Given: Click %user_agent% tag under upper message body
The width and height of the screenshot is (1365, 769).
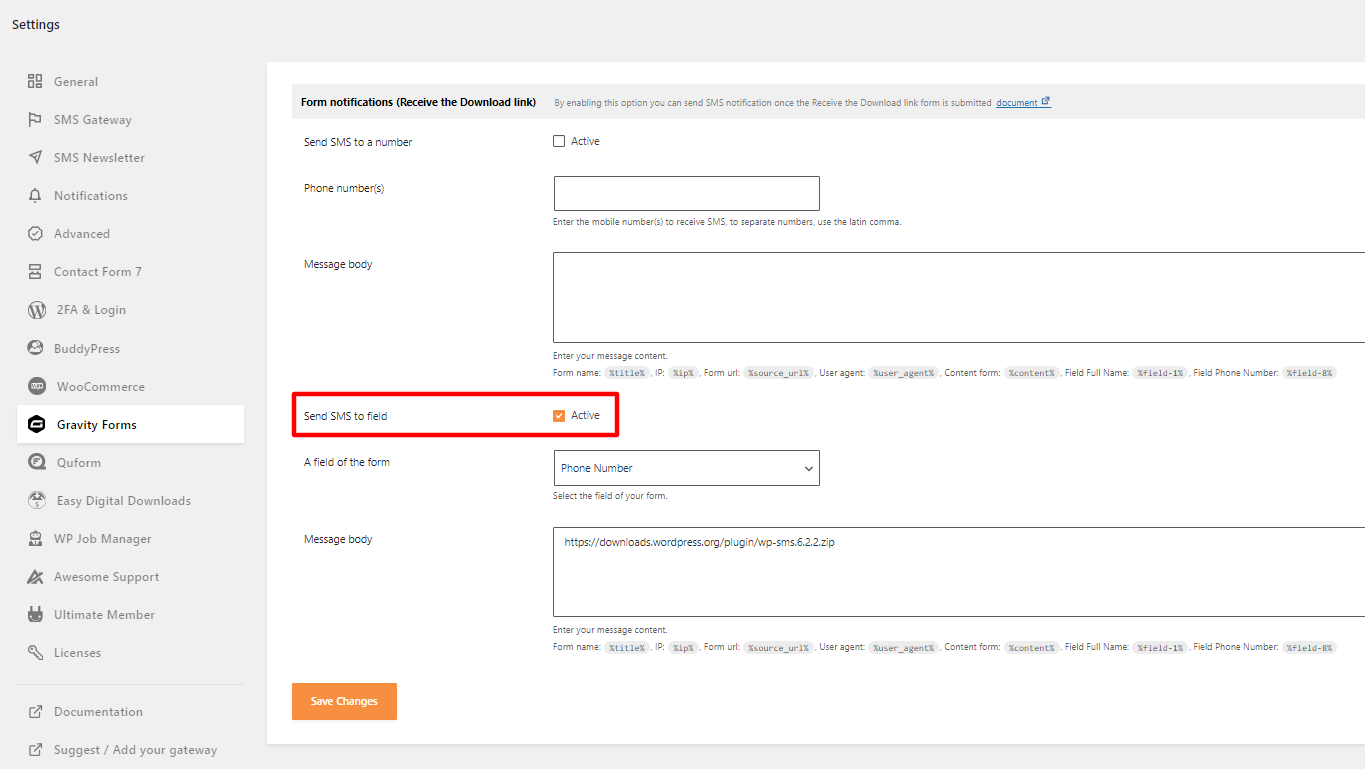Looking at the screenshot, I should (x=903, y=373).
